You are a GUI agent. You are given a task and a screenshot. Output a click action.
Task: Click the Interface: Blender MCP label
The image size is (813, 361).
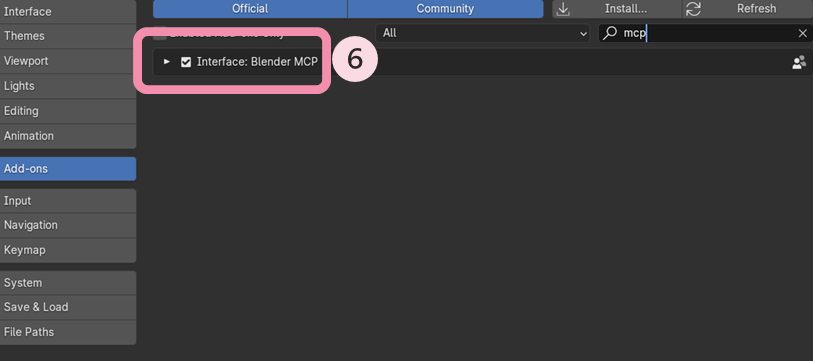click(x=257, y=62)
